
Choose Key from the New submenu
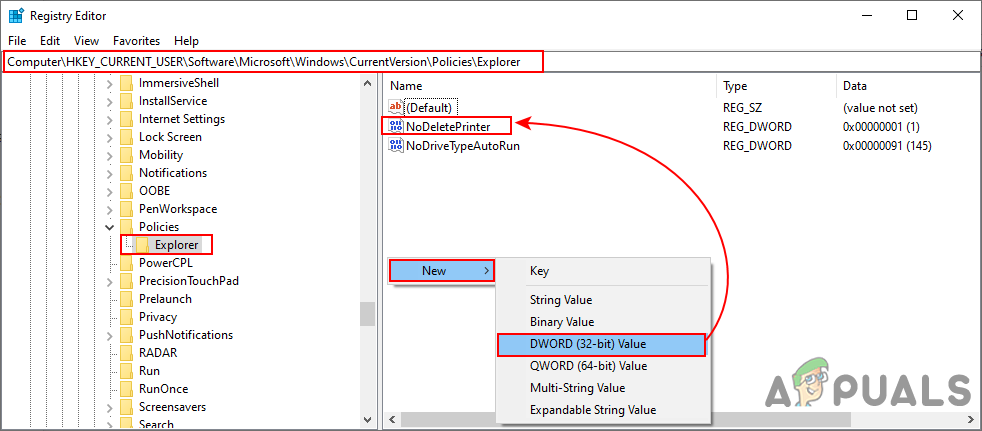601,271
